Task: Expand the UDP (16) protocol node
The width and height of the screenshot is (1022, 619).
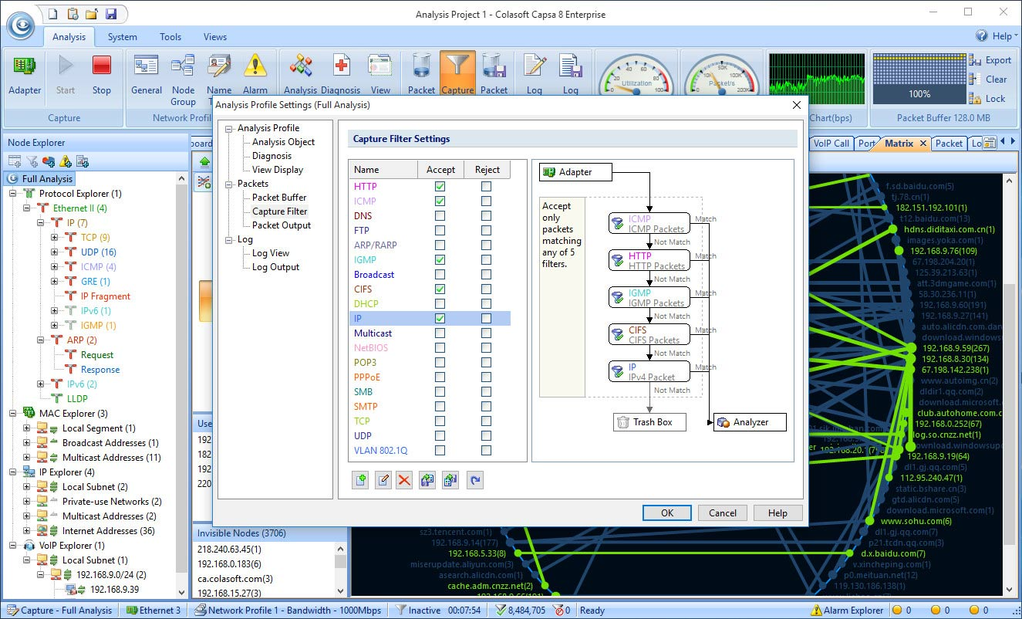Action: coord(55,252)
